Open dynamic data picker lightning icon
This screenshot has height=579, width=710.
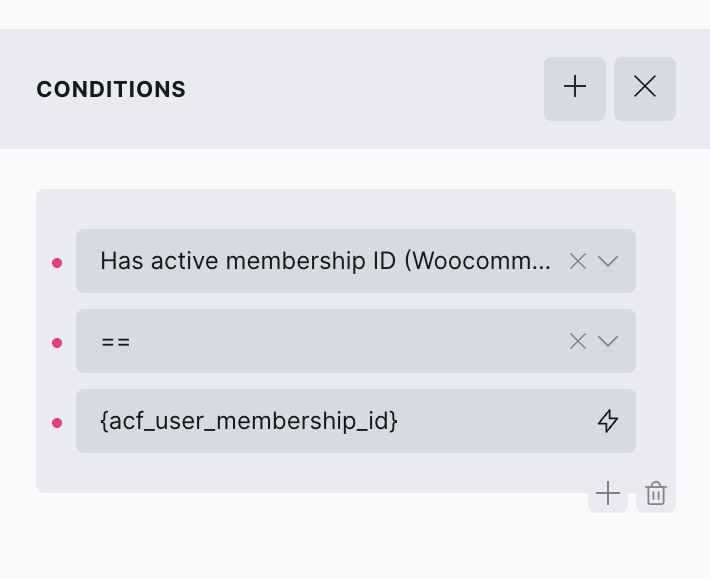[608, 421]
